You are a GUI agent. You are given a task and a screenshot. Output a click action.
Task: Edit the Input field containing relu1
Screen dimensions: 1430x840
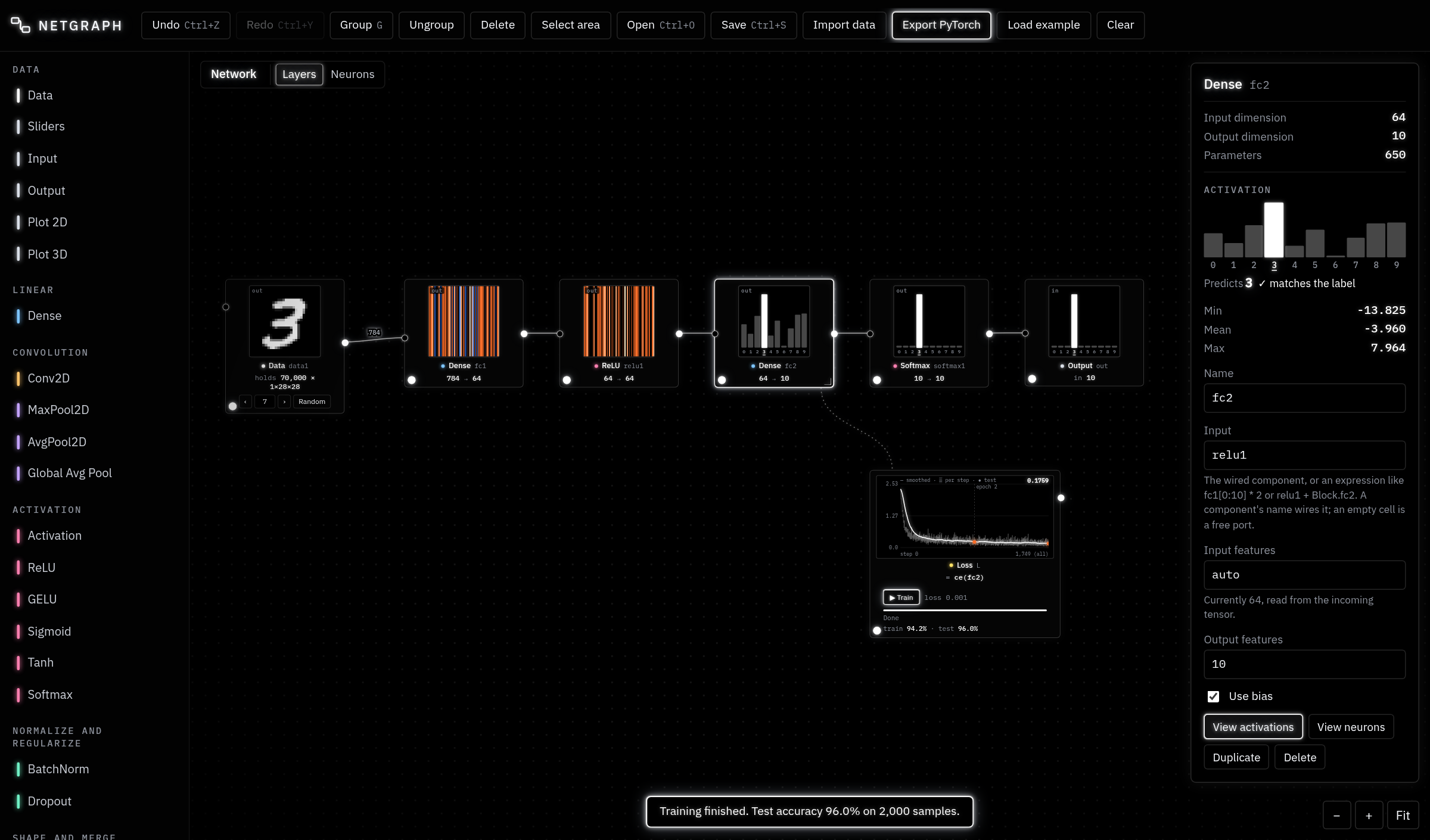1304,455
